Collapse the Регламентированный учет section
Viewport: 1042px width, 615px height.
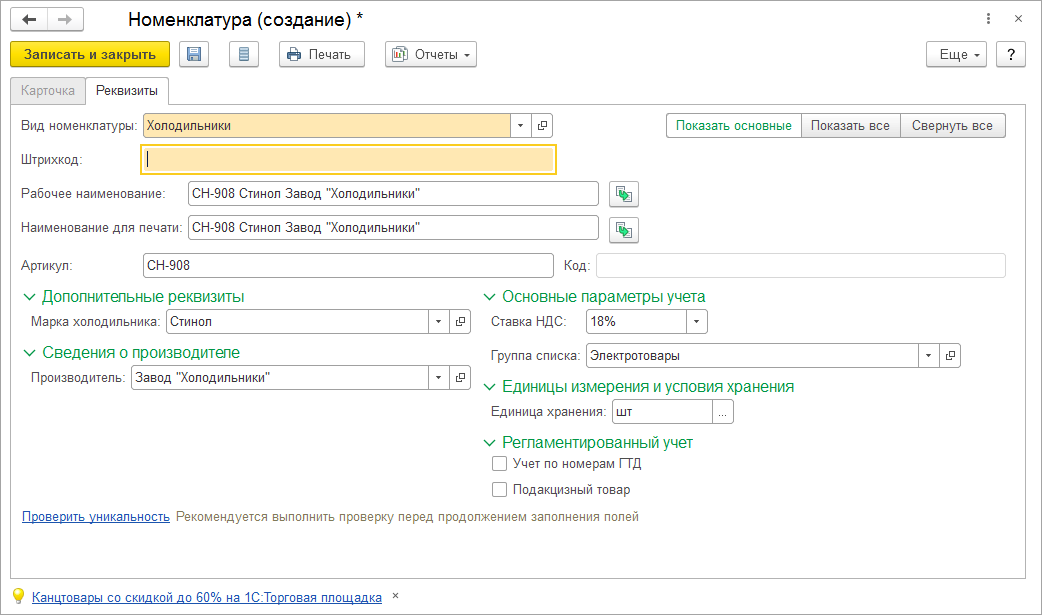(x=490, y=443)
